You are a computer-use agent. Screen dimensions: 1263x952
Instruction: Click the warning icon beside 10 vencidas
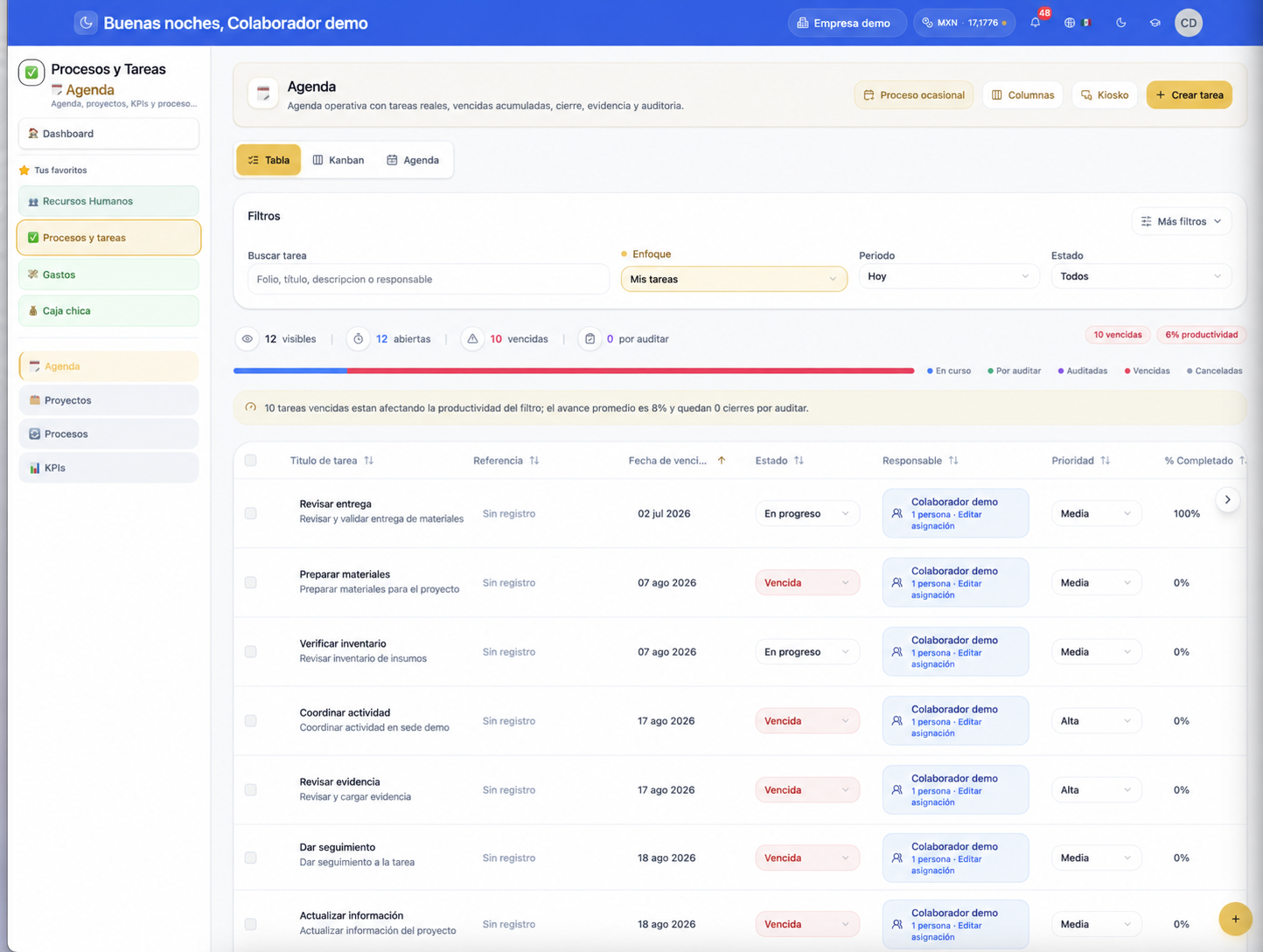coord(472,339)
